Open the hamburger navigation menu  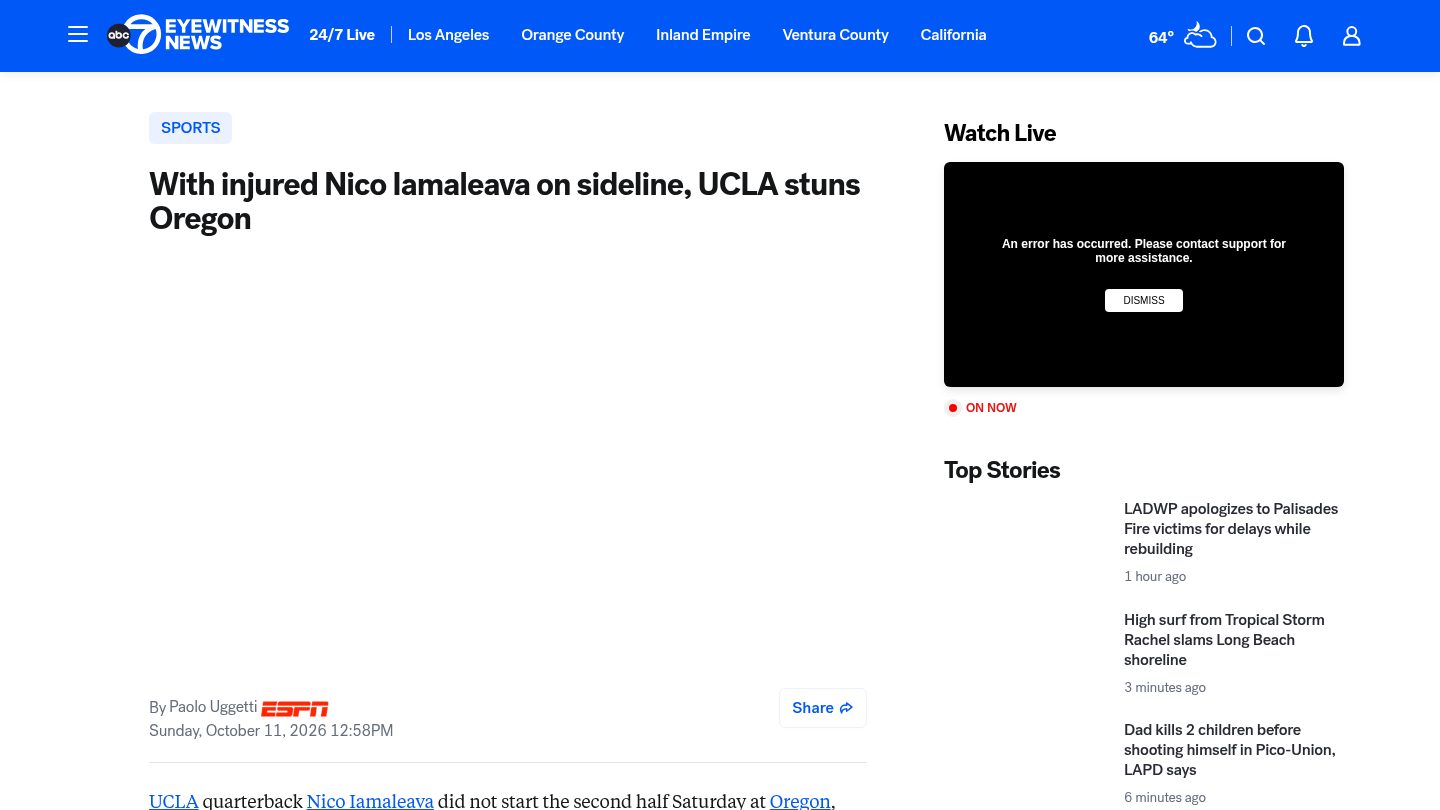78,35
